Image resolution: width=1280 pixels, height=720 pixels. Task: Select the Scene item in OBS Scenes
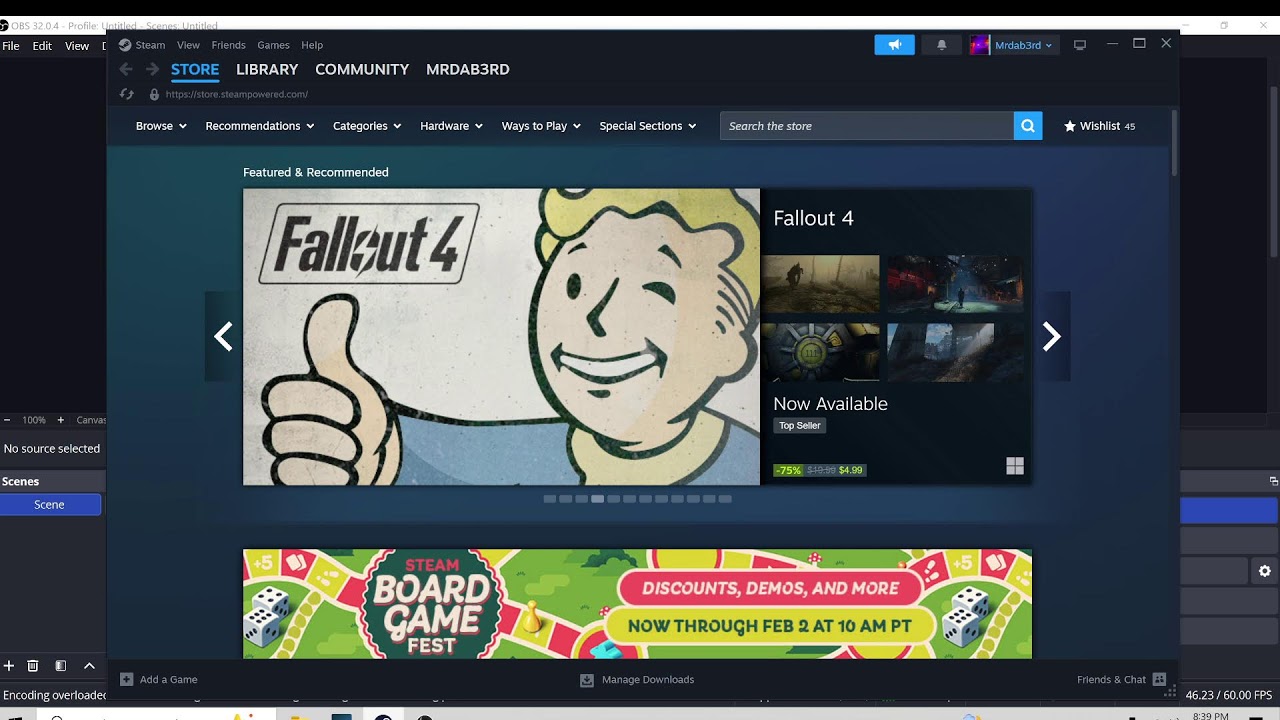point(50,505)
